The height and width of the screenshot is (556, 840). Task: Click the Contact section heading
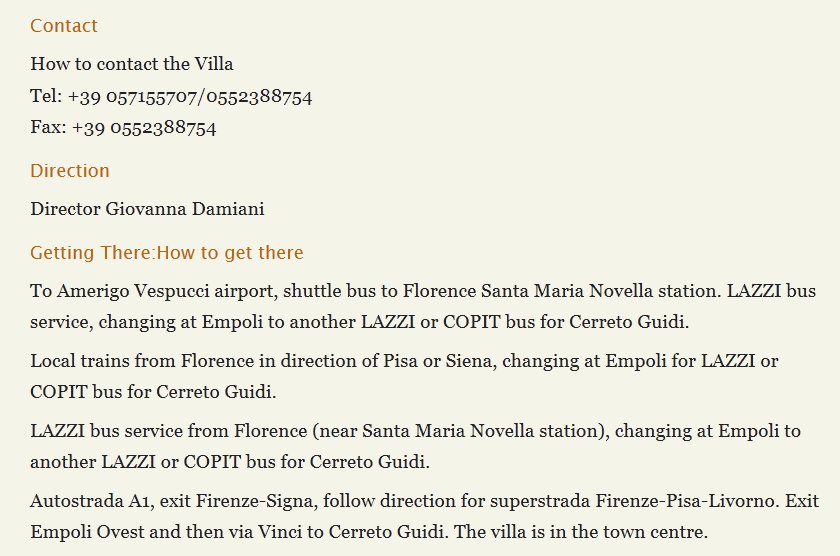(x=64, y=26)
